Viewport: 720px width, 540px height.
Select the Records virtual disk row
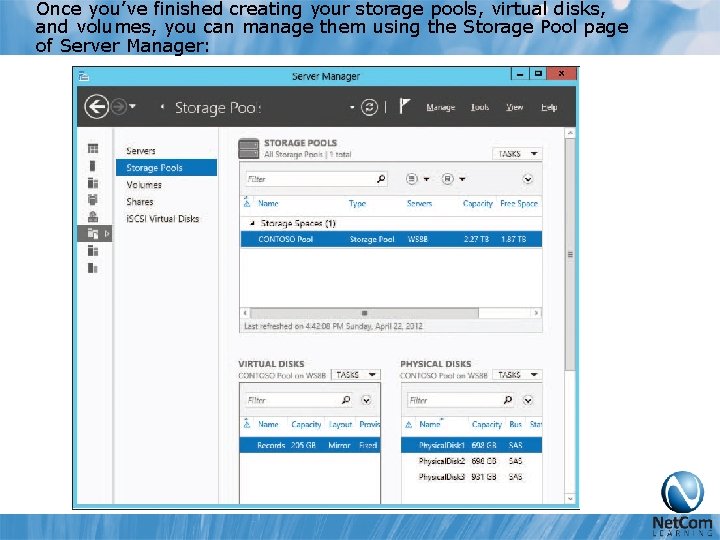[x=310, y=445]
